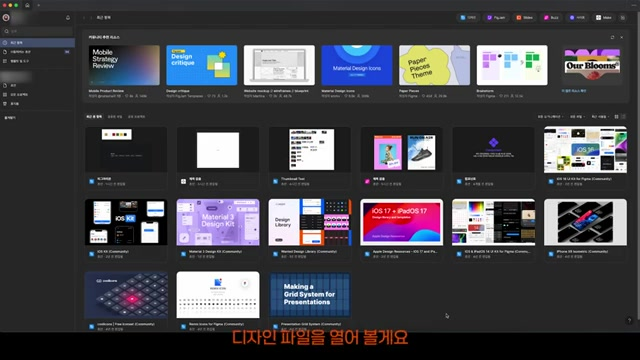The image size is (640, 360).
Task: Open the Mobile Strategy Review template
Action: pyautogui.click(x=124, y=65)
